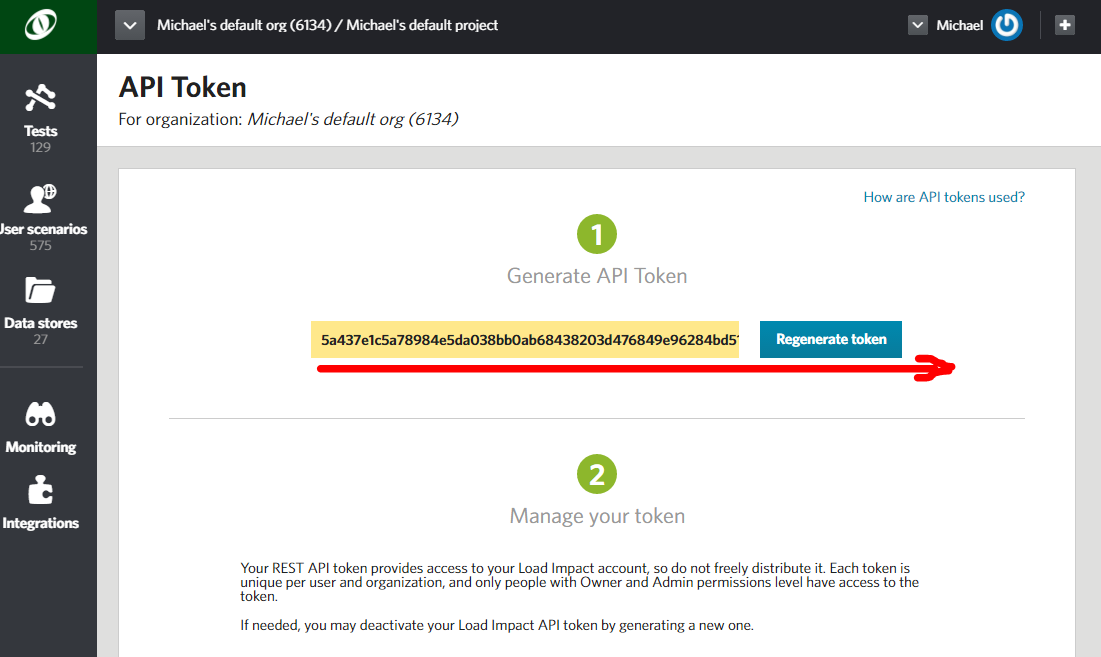Viewport: 1101px width, 657px height.
Task: Click the user scenarios count '575'
Action: pos(40,246)
